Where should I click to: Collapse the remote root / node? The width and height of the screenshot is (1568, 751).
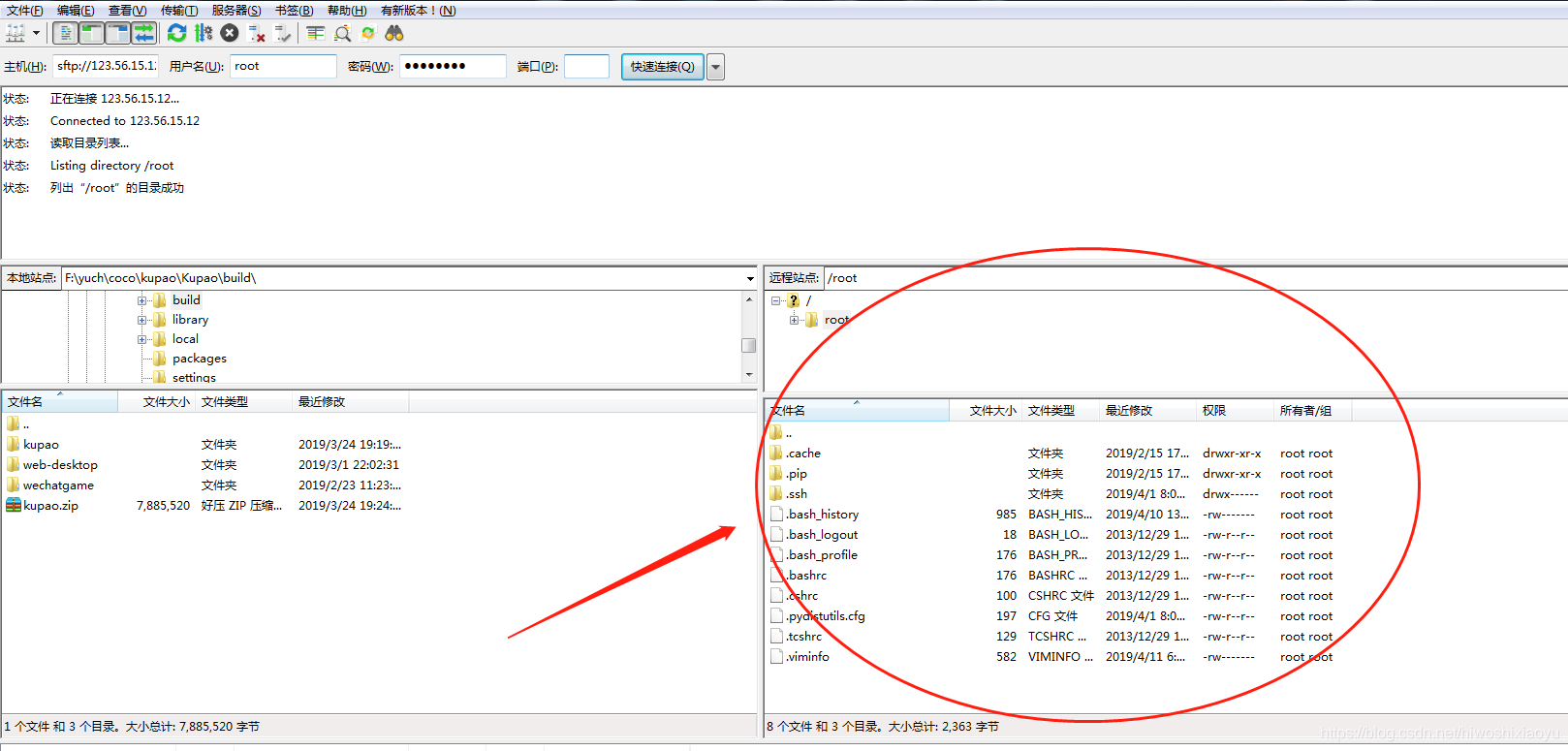(x=776, y=300)
